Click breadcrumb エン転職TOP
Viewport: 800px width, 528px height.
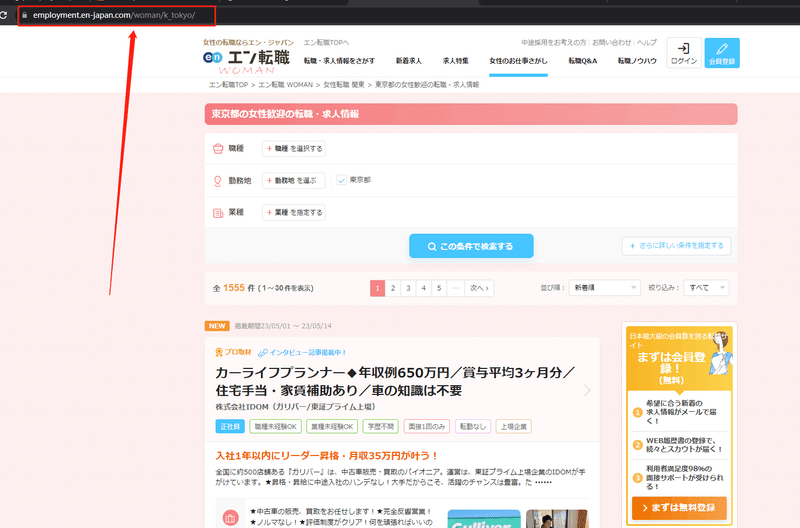coord(228,85)
